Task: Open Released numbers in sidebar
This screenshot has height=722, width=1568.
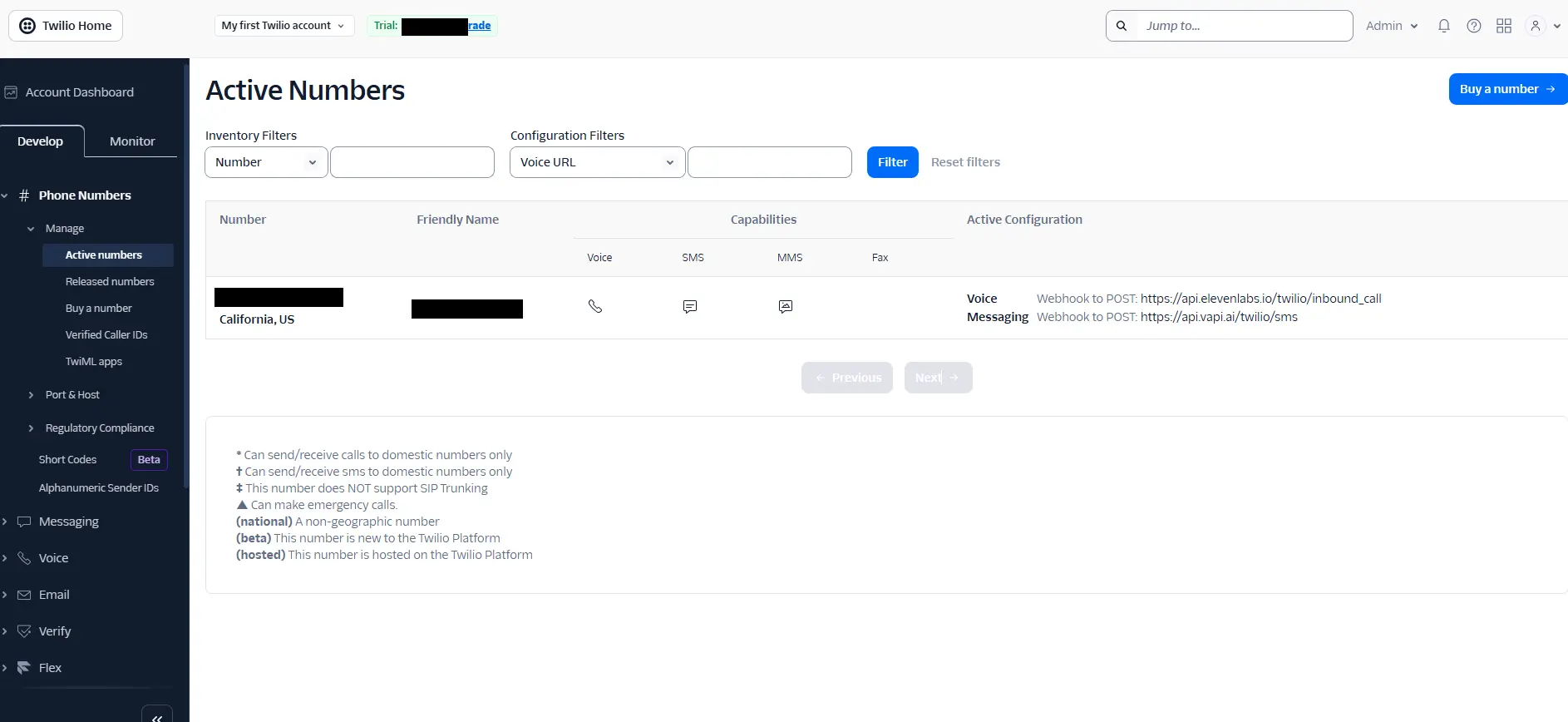Action: 110,282
